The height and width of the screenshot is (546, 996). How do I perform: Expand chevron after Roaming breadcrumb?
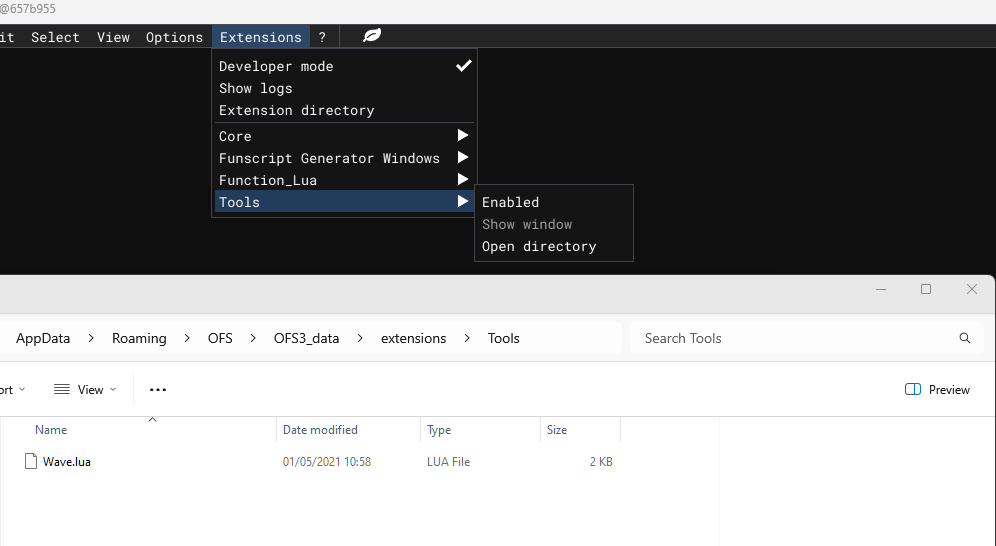[x=187, y=338]
